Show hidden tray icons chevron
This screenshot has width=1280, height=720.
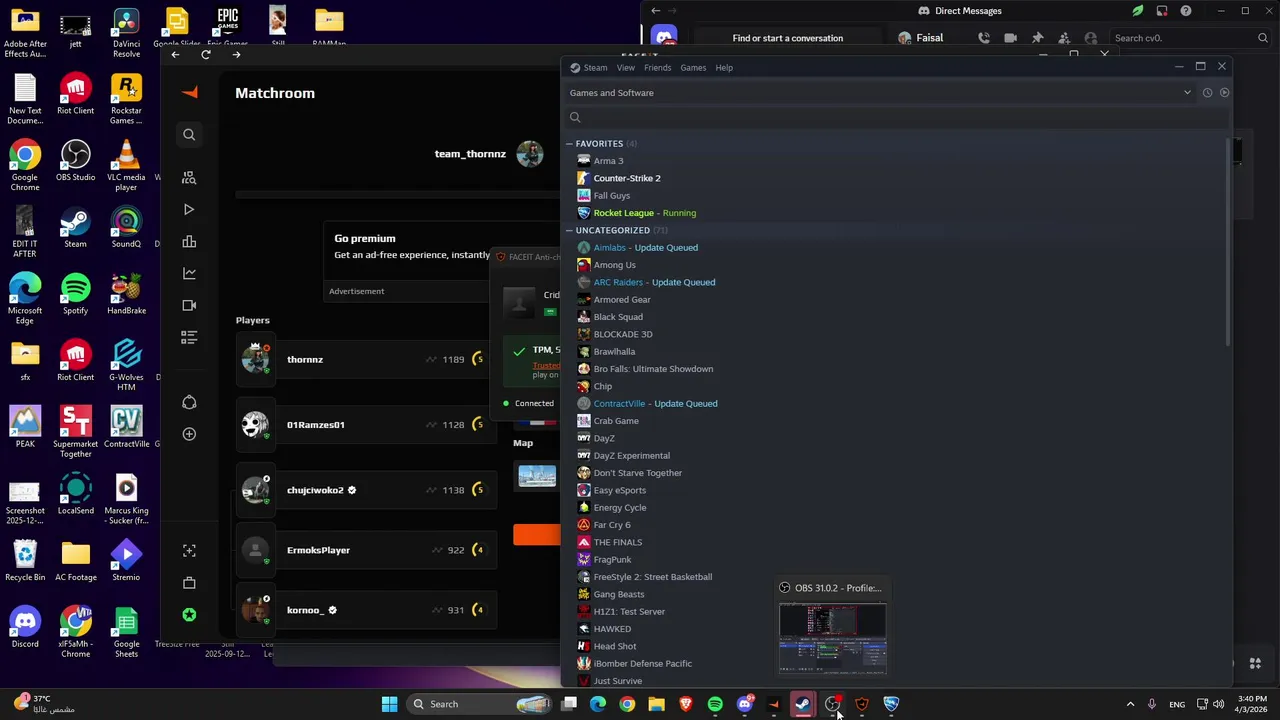1130,704
